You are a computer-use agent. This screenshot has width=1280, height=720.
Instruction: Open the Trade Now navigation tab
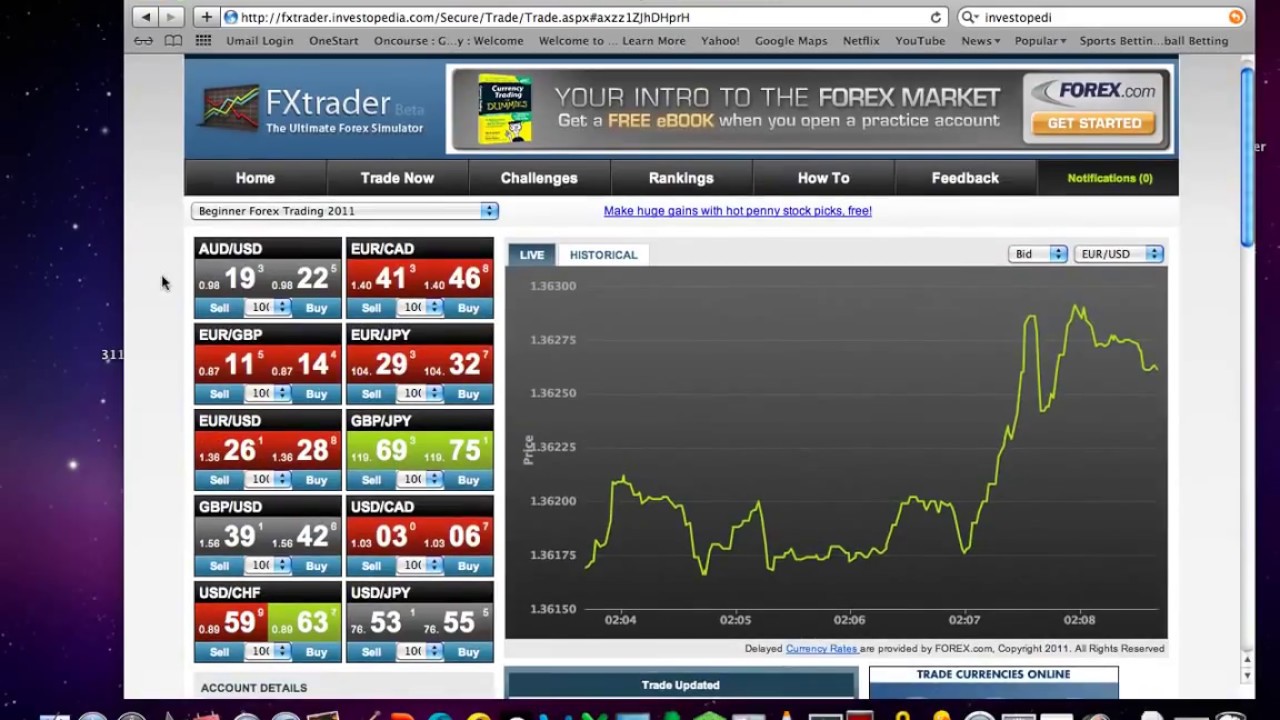(397, 178)
